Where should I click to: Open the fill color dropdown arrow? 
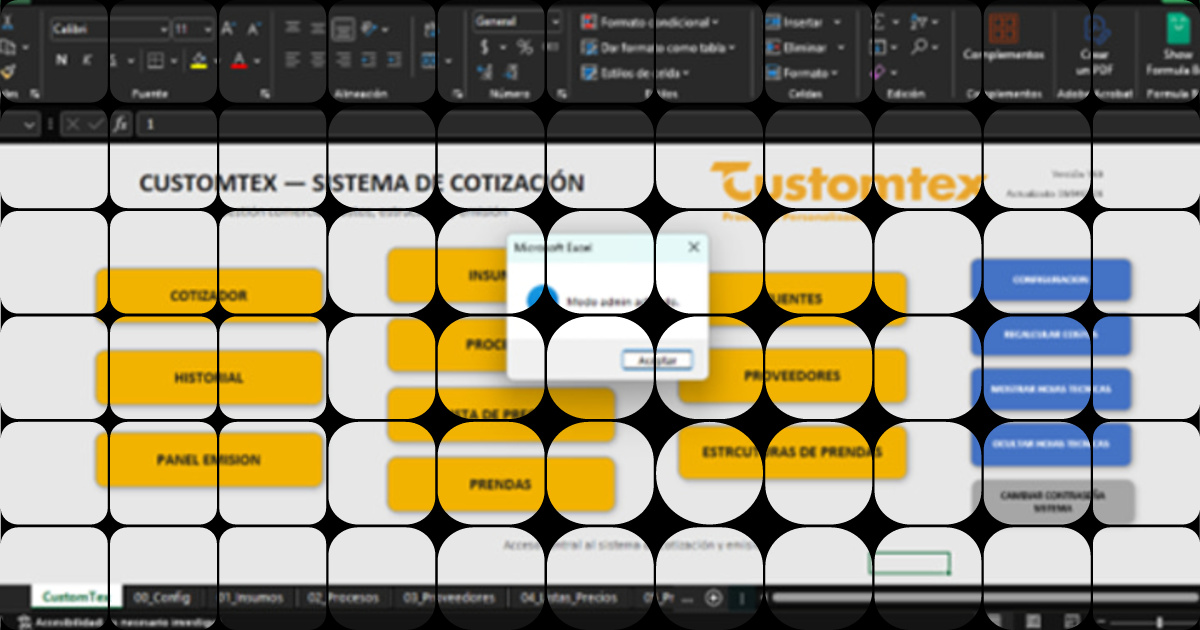[x=215, y=61]
